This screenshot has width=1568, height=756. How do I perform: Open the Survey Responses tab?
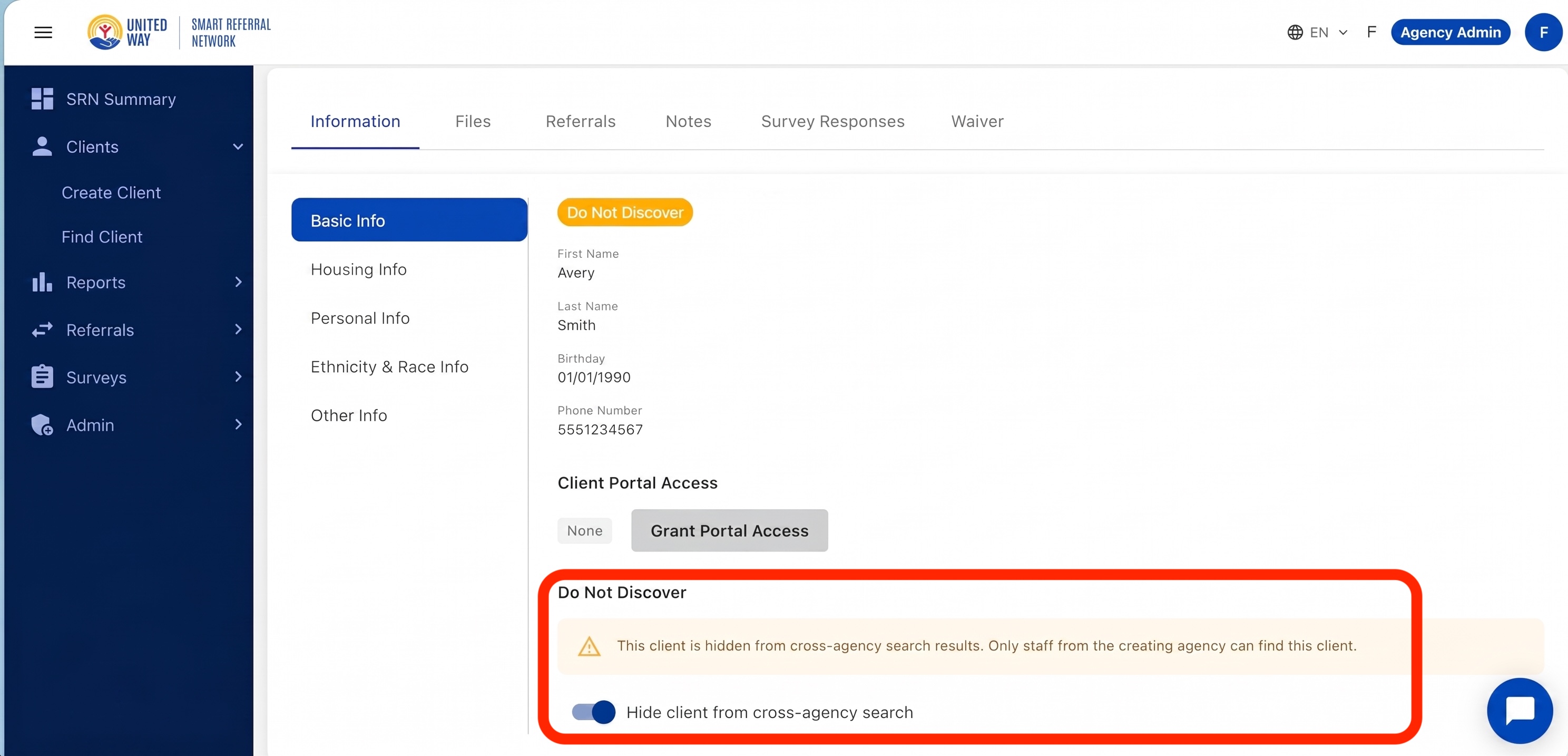coord(832,122)
